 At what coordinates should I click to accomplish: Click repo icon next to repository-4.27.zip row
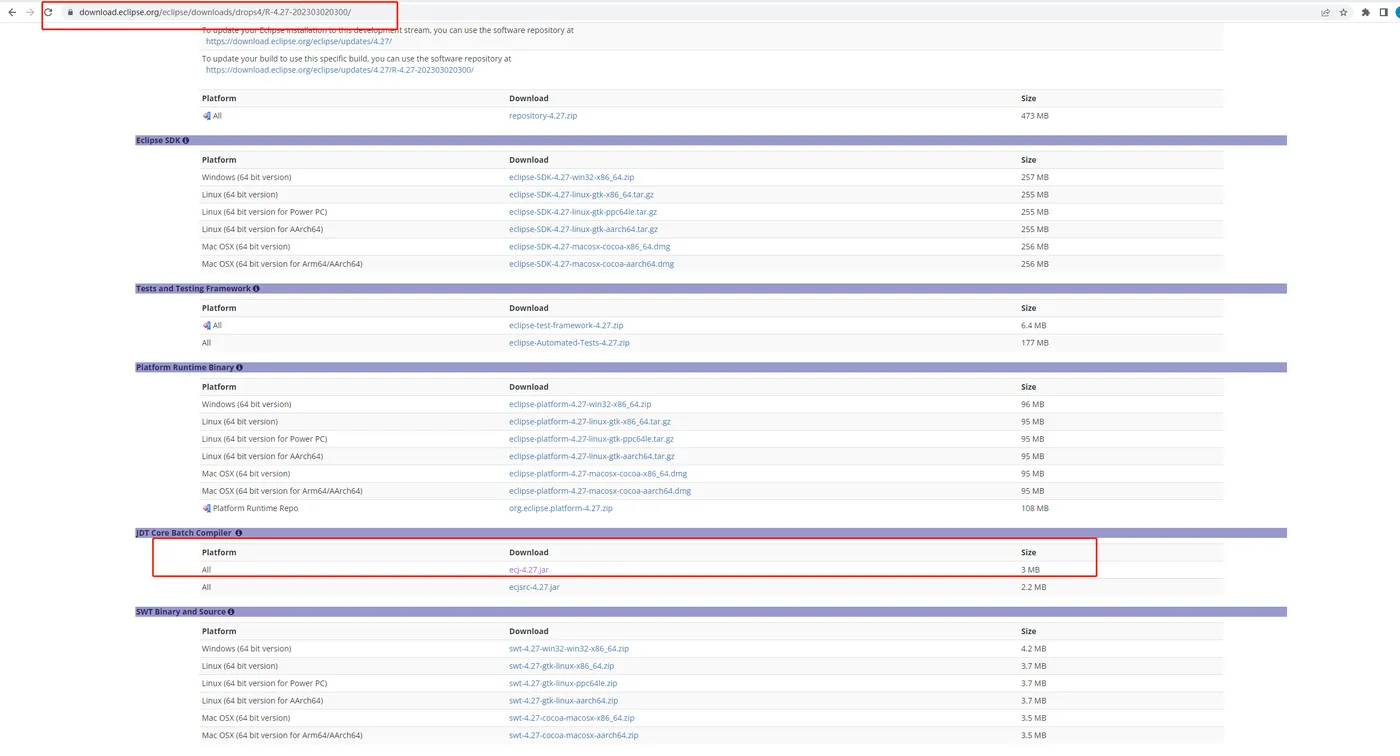point(206,116)
